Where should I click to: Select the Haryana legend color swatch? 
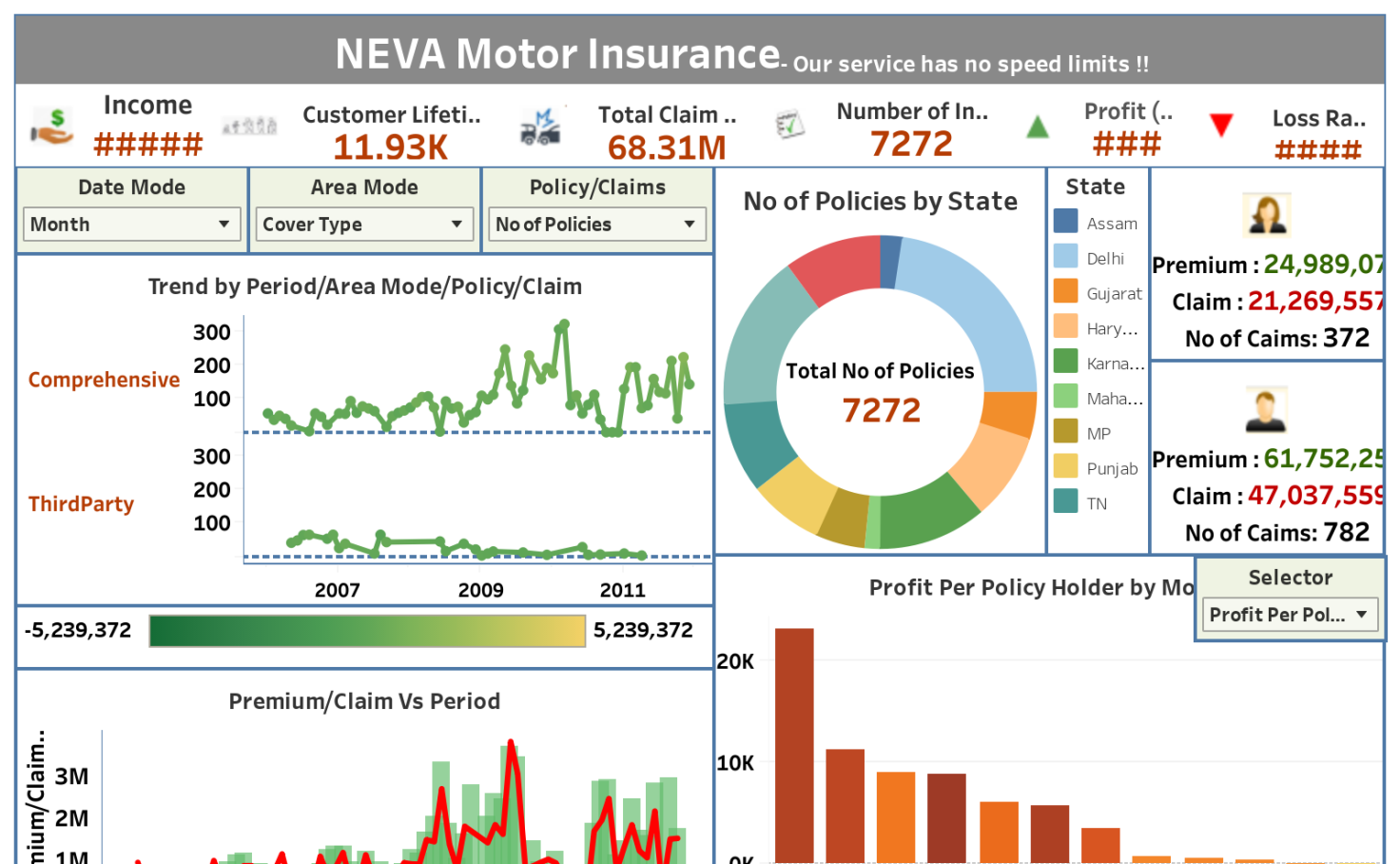tap(1066, 326)
